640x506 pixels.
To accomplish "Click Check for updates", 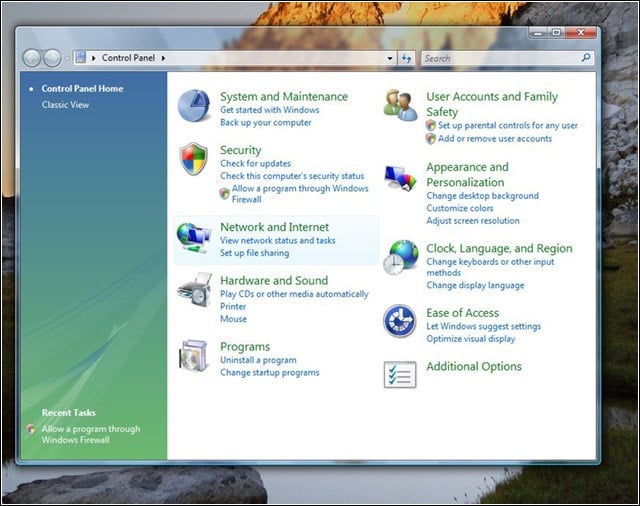I will pos(256,164).
